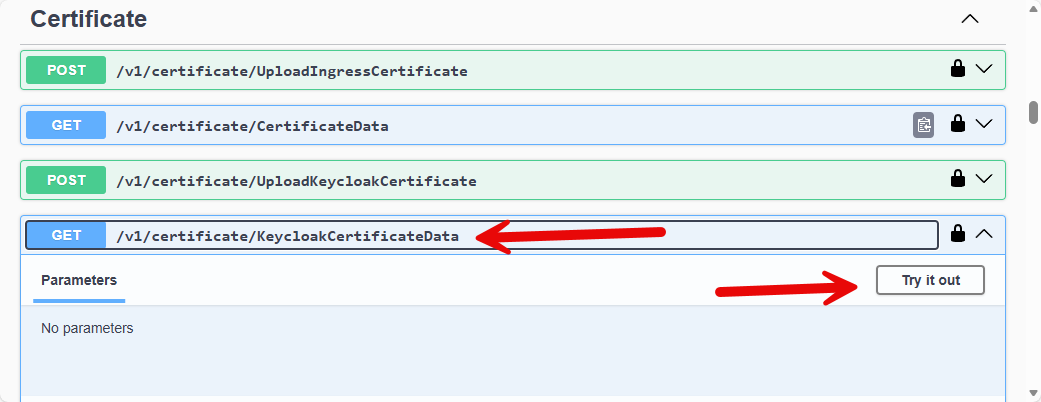Open the /v1/certificate/UploadIngressCertificate path link

pos(292,71)
